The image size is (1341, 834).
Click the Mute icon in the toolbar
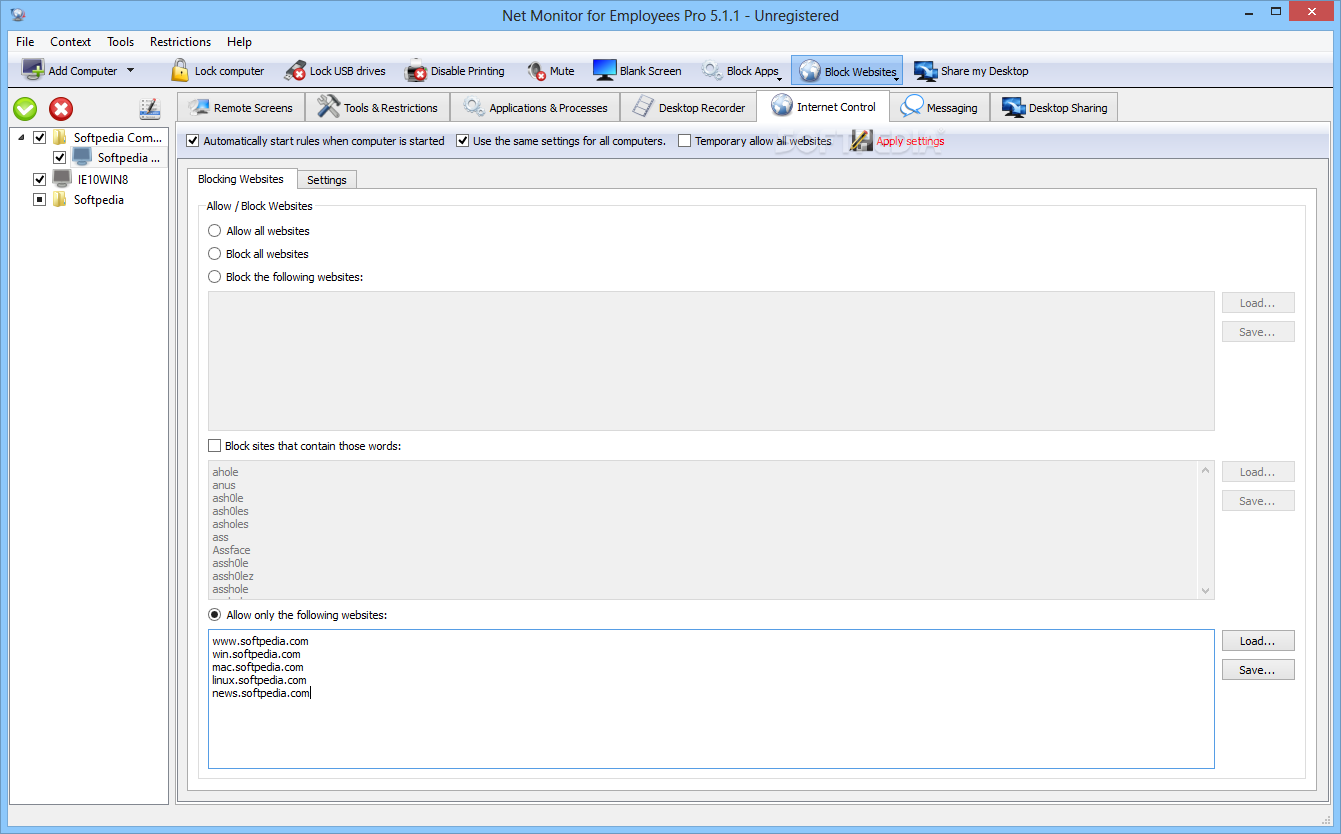[x=537, y=71]
